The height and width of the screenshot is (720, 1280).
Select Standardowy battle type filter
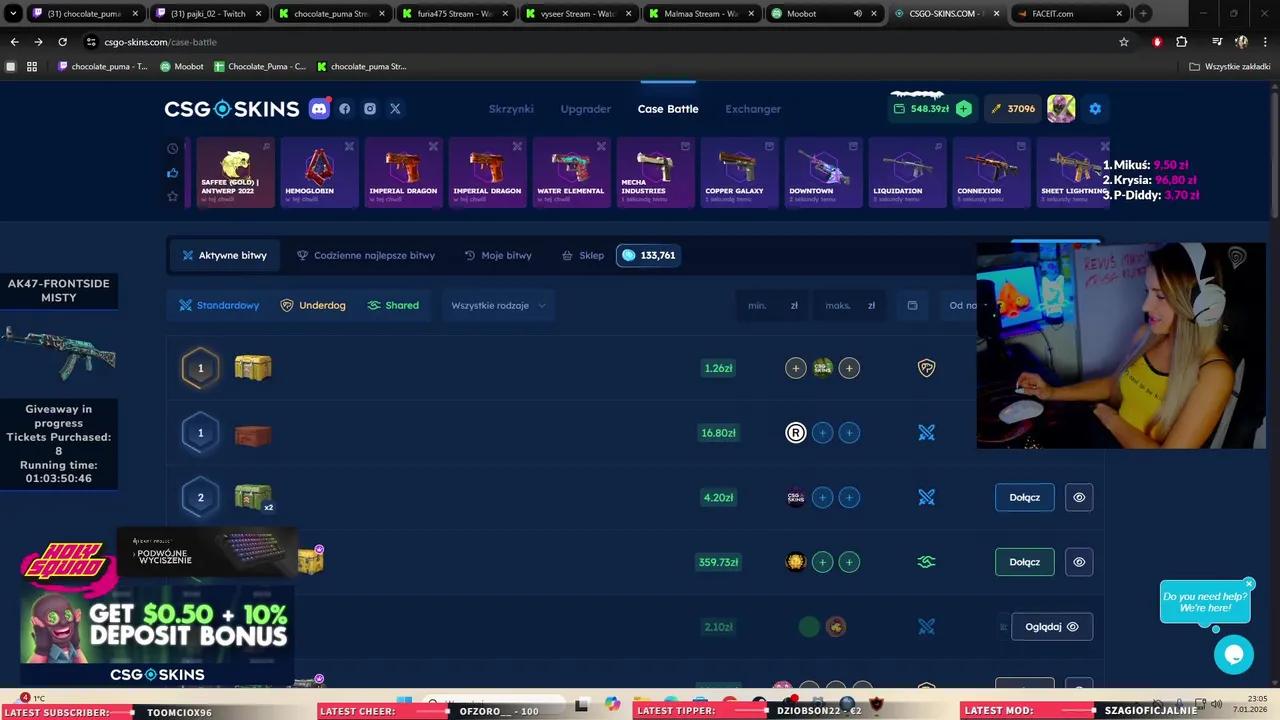coord(219,305)
